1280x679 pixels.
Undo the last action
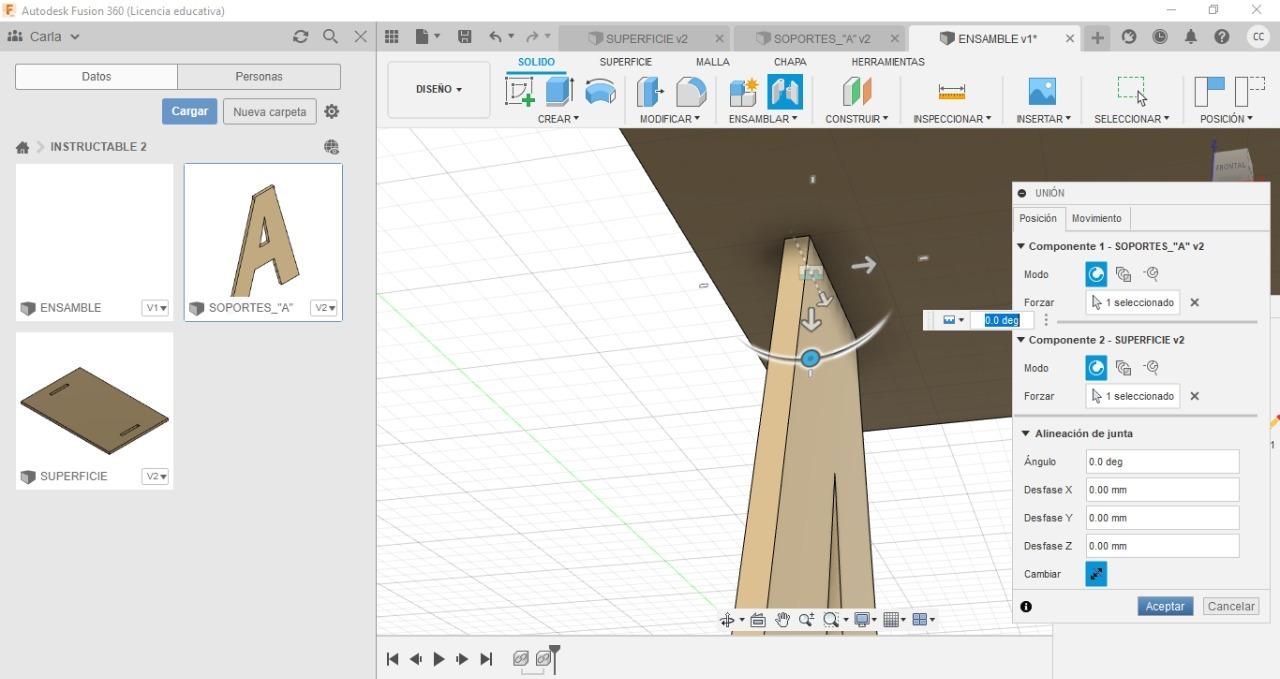pos(496,36)
